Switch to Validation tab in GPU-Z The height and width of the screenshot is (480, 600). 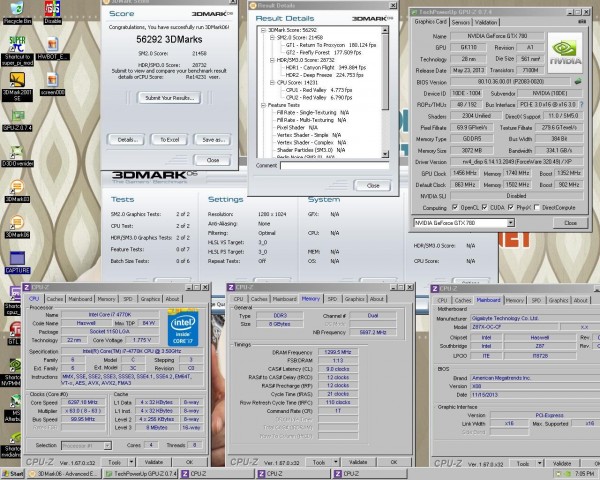pyautogui.click(x=486, y=22)
